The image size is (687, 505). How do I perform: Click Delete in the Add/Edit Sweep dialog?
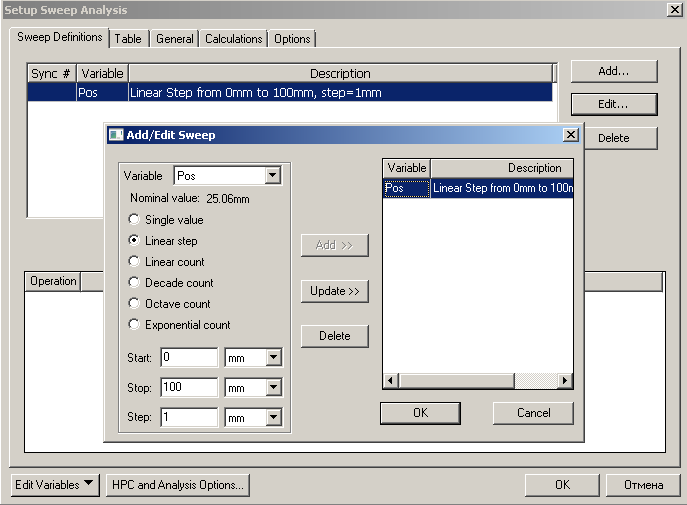(335, 336)
